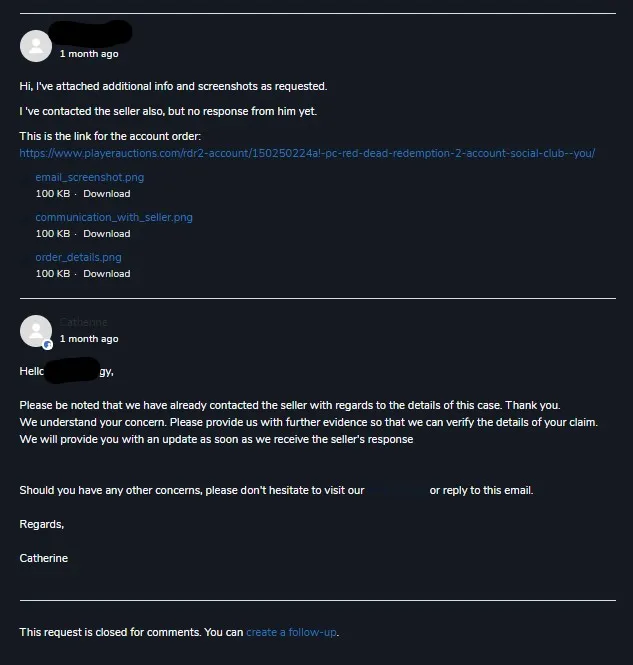This screenshot has width=633, height=665.
Task: Download the email_screenshot.png file
Action: (x=106, y=193)
